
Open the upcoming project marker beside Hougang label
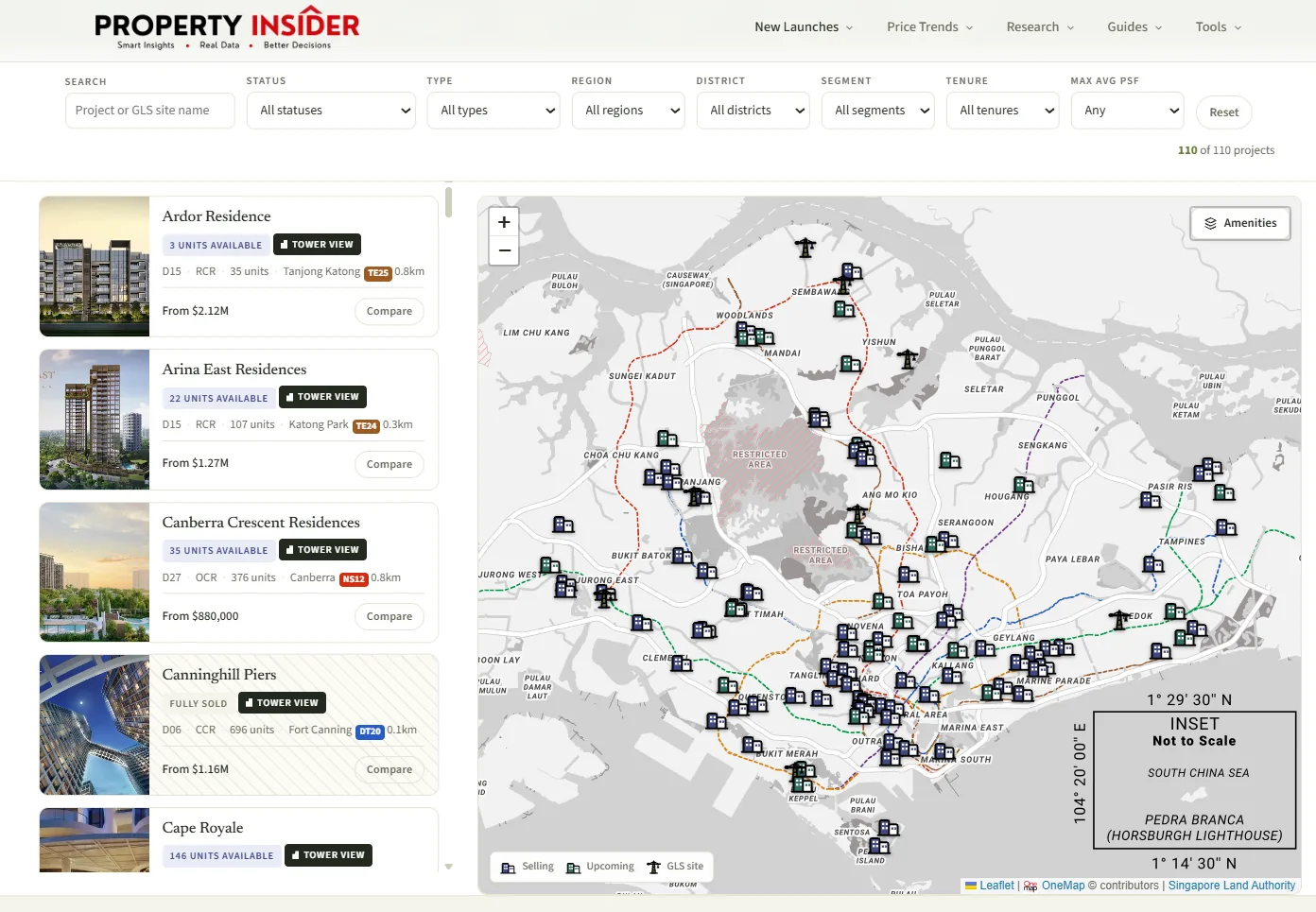(x=1024, y=485)
